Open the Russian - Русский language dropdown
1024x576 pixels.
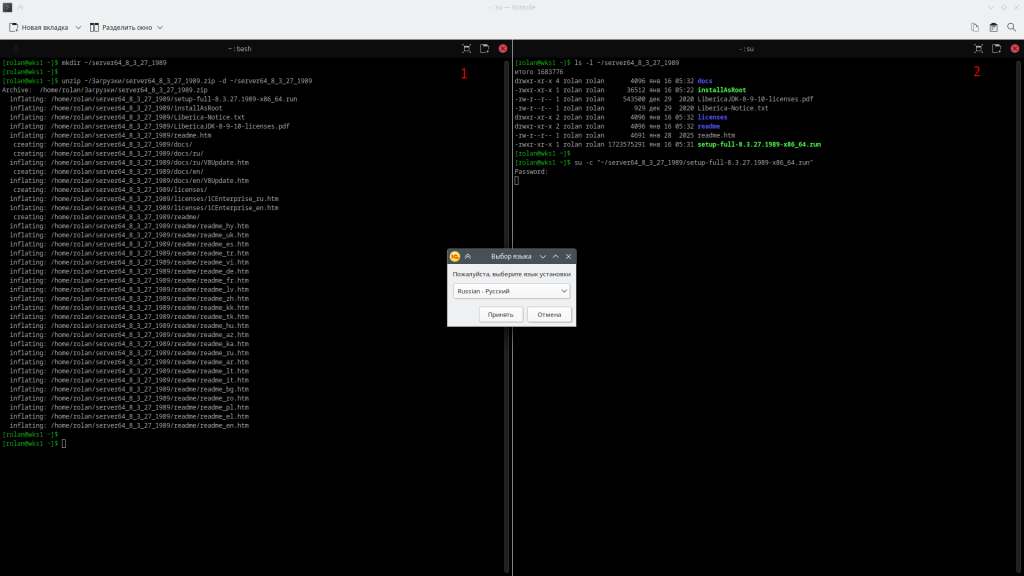pyautogui.click(x=510, y=291)
